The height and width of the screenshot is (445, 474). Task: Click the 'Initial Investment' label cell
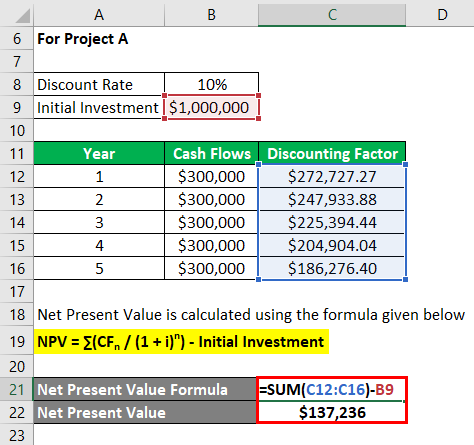click(99, 107)
